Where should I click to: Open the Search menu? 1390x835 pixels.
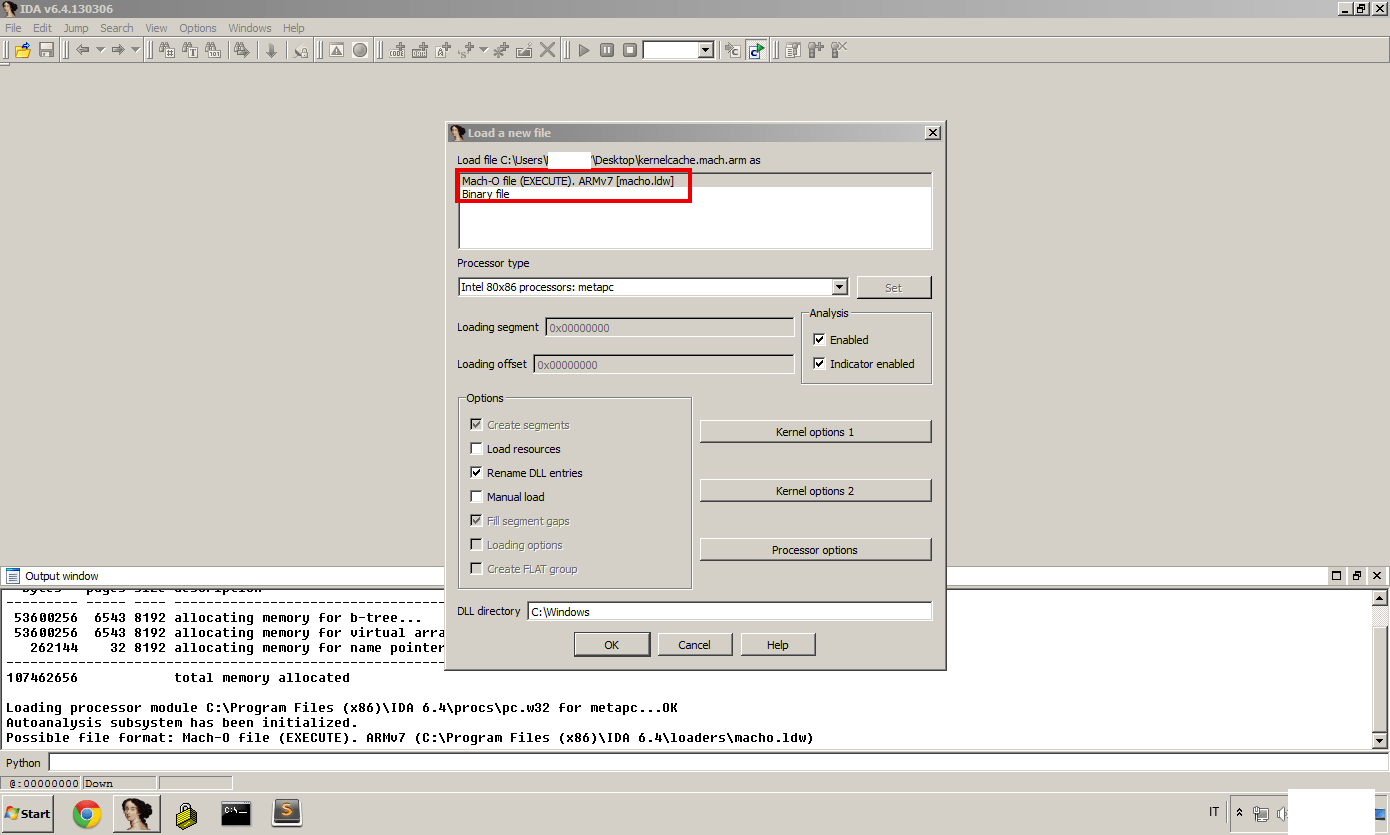116,28
